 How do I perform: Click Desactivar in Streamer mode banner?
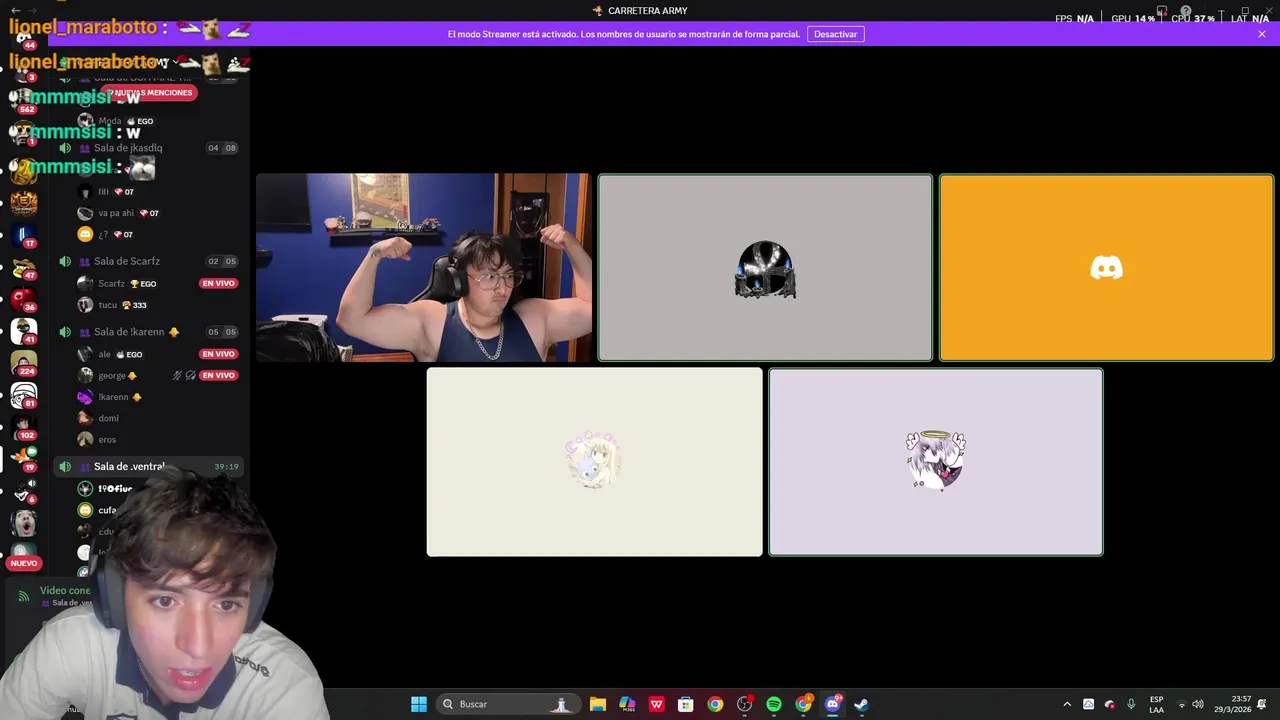tap(835, 34)
